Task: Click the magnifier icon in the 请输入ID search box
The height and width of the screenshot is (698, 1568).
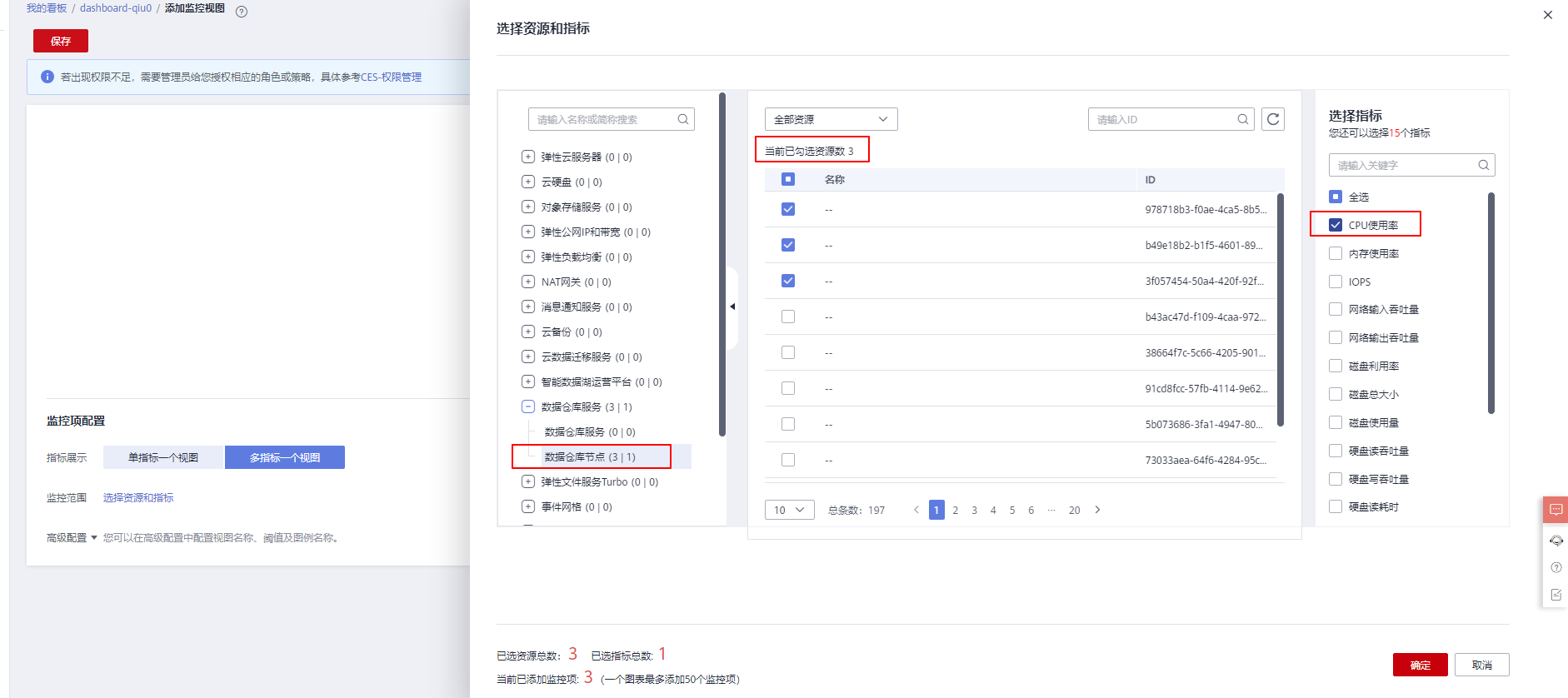Action: [1243, 119]
